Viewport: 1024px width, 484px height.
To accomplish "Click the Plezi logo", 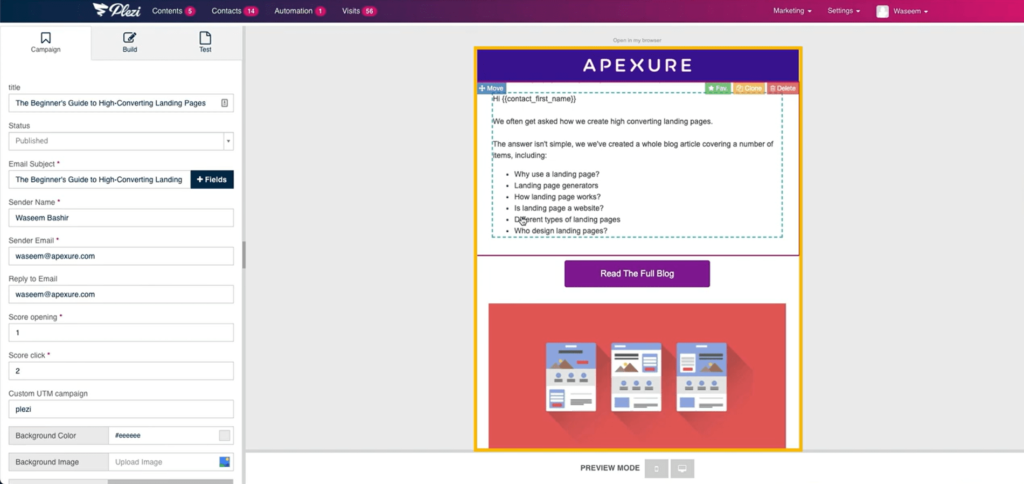I will coord(118,10).
